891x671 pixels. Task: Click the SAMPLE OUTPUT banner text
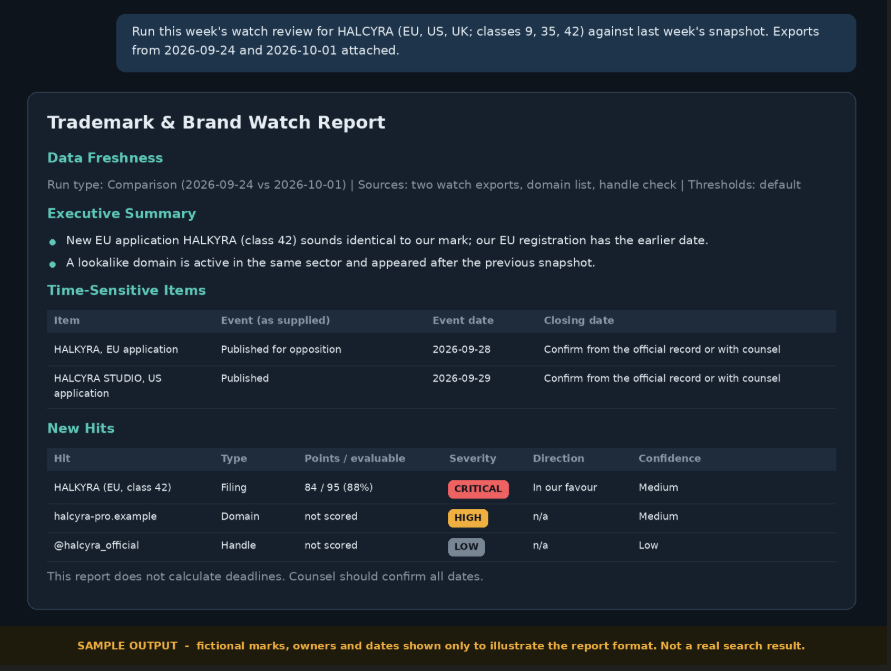(x=441, y=646)
